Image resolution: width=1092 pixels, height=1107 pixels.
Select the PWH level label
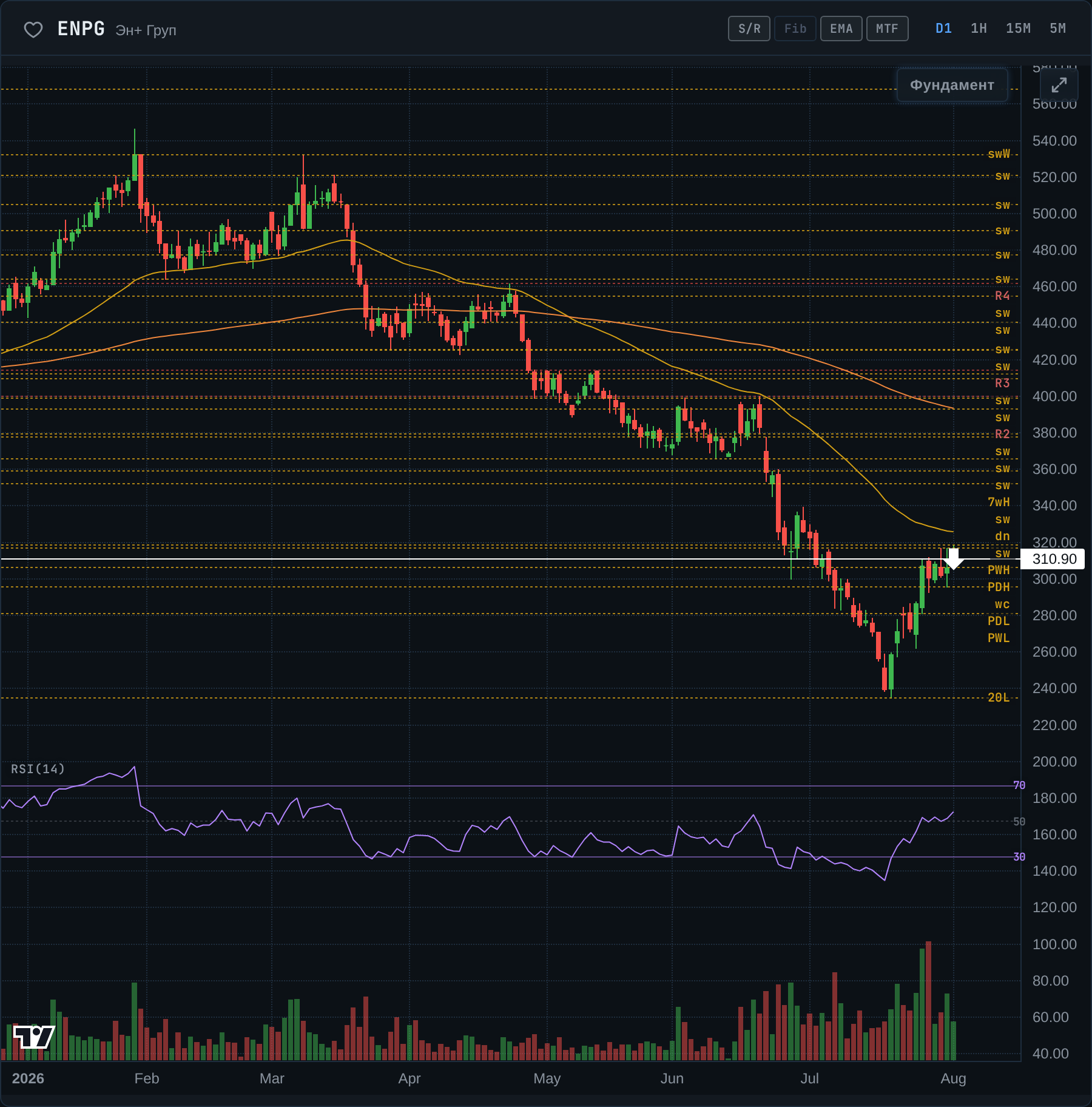tap(999, 570)
